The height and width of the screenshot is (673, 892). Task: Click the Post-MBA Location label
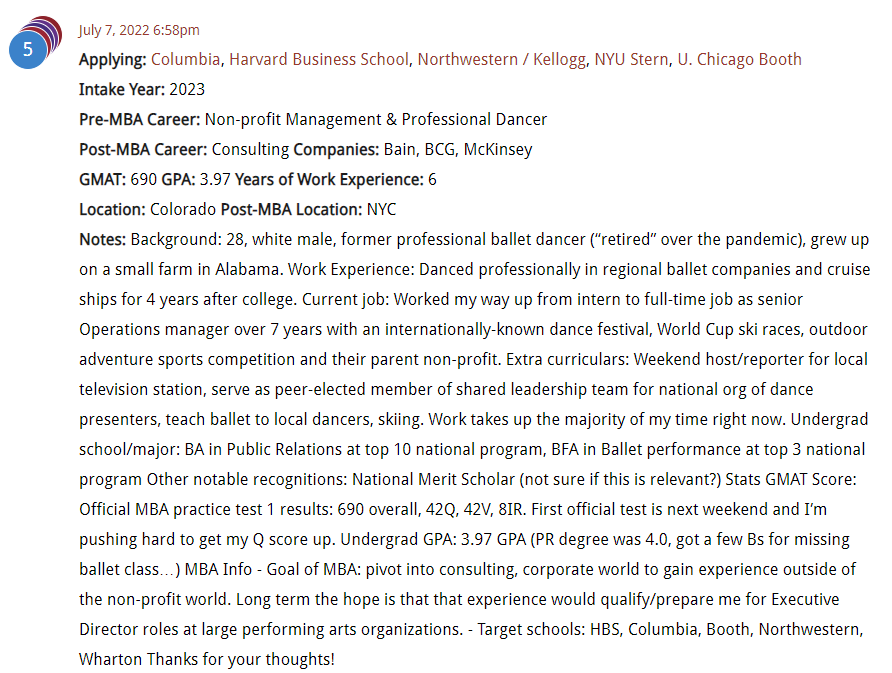(291, 210)
